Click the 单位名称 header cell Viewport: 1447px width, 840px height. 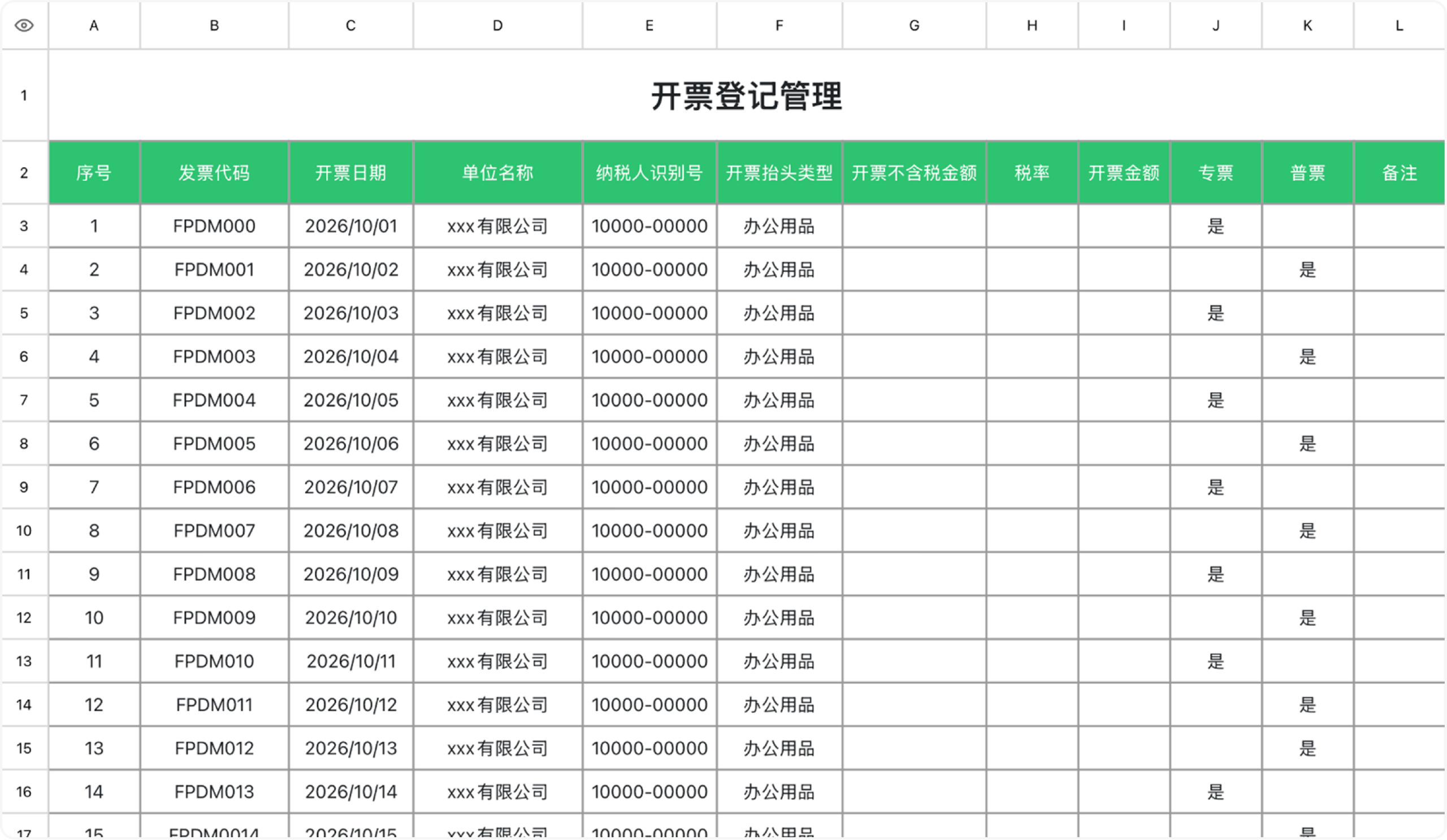tap(498, 173)
